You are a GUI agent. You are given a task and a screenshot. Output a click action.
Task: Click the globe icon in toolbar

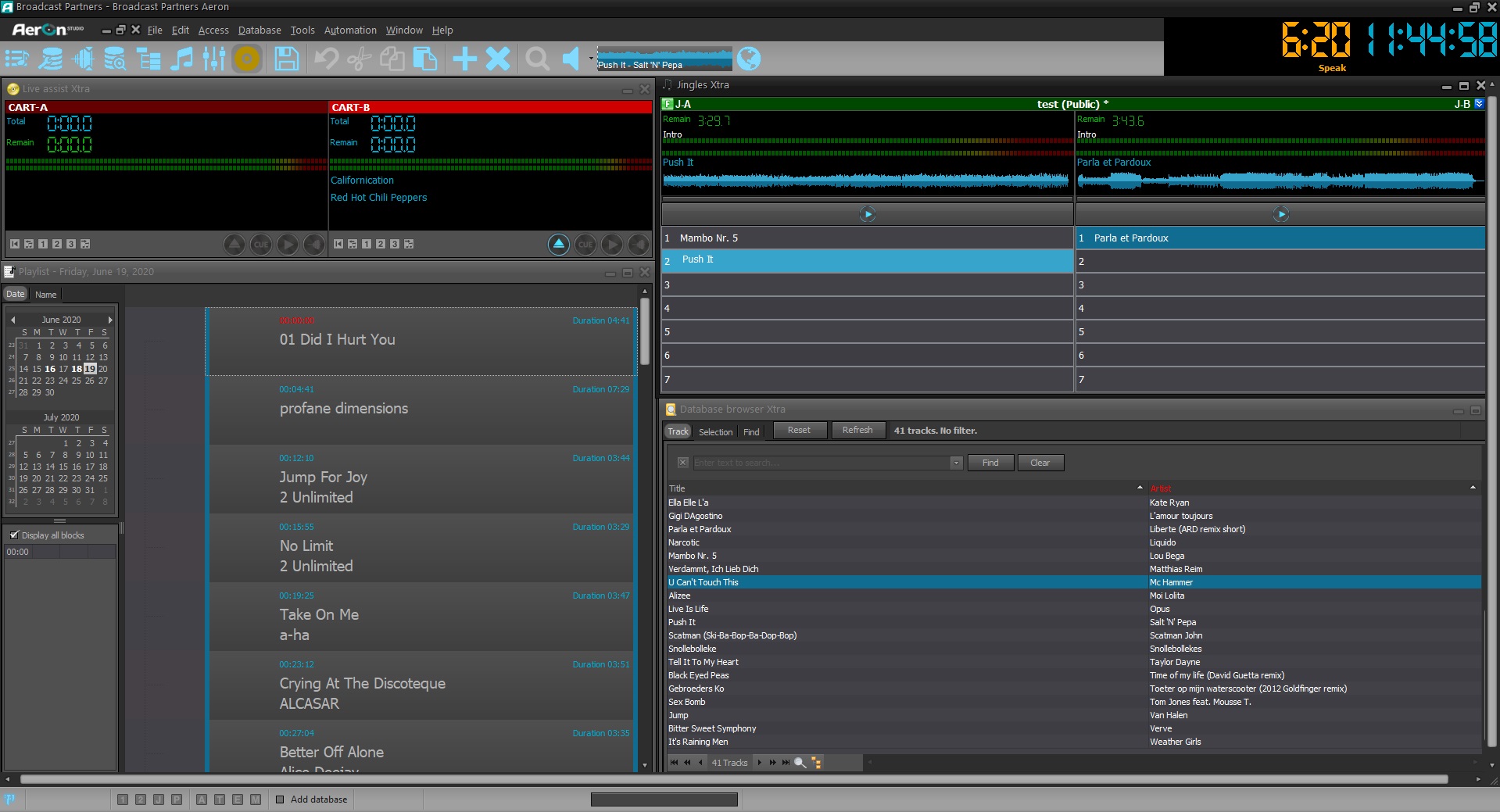point(748,59)
